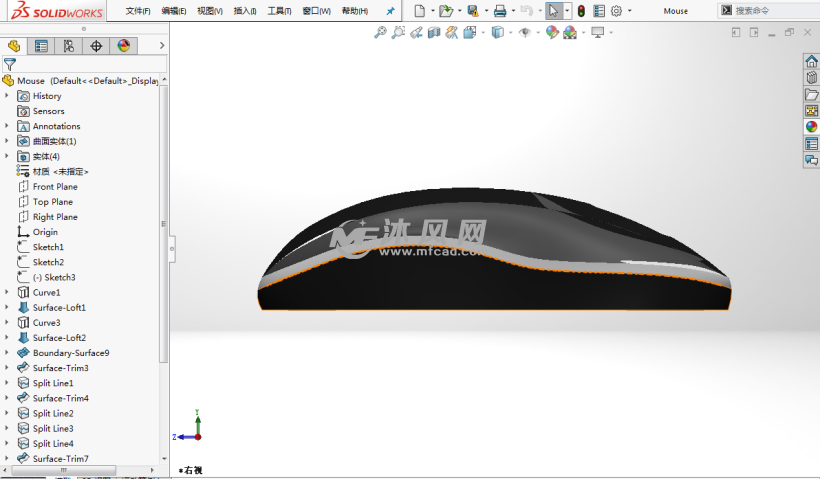Click the feature tree horizontal scrollbar
This screenshot has width=820, height=479.
click(63, 470)
